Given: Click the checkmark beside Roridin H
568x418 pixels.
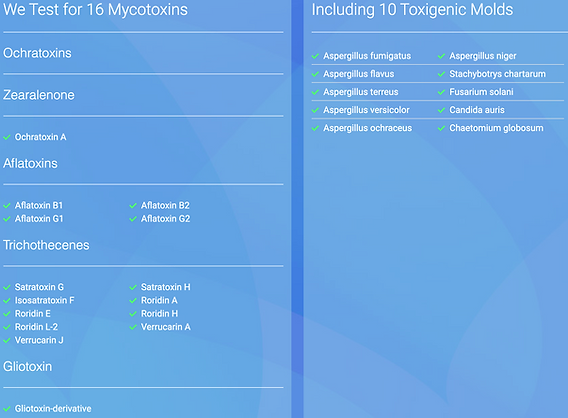Looking at the screenshot, I should tap(133, 314).
